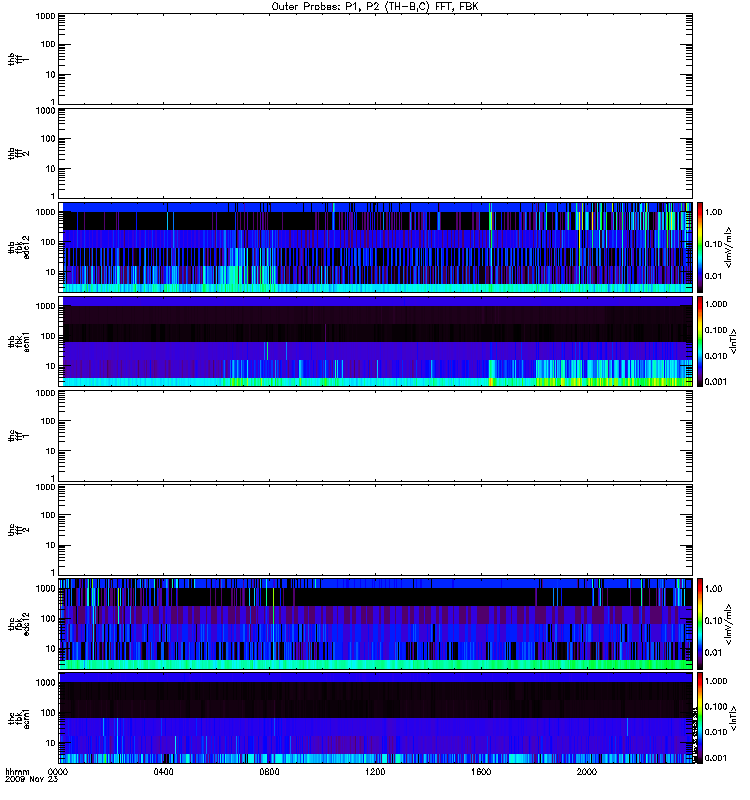Click y-axis tick "10" of thc fff 1 panel
The width and height of the screenshot is (750, 800).
pos(51,452)
